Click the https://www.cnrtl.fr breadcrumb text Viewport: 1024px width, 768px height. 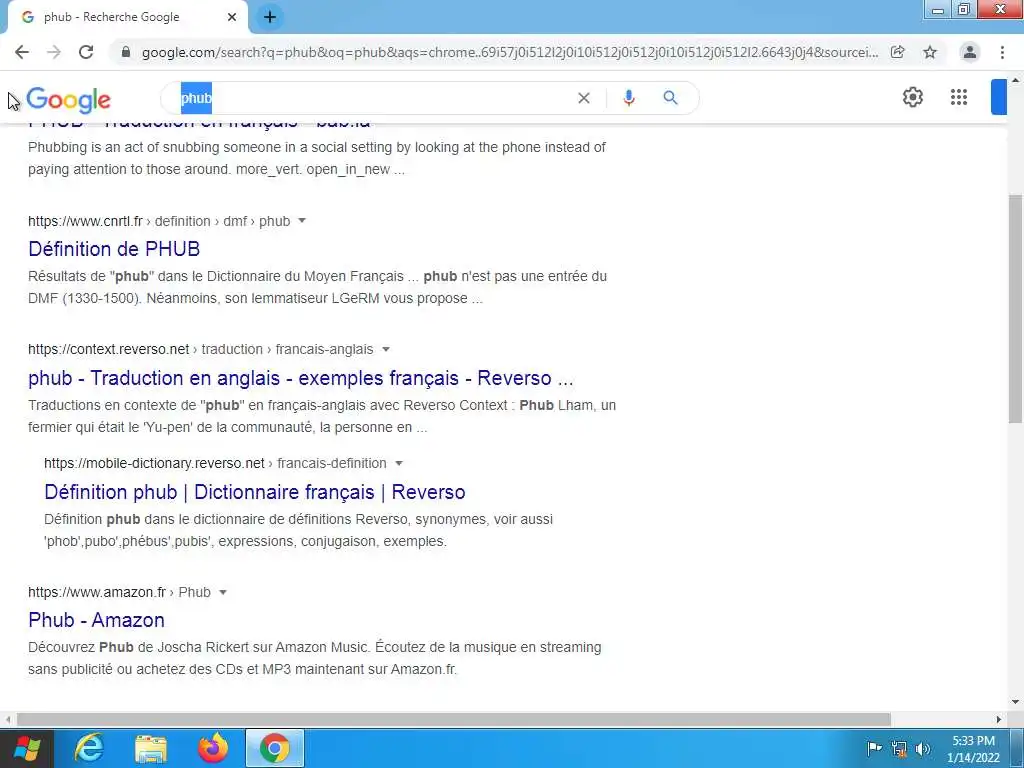(85, 221)
